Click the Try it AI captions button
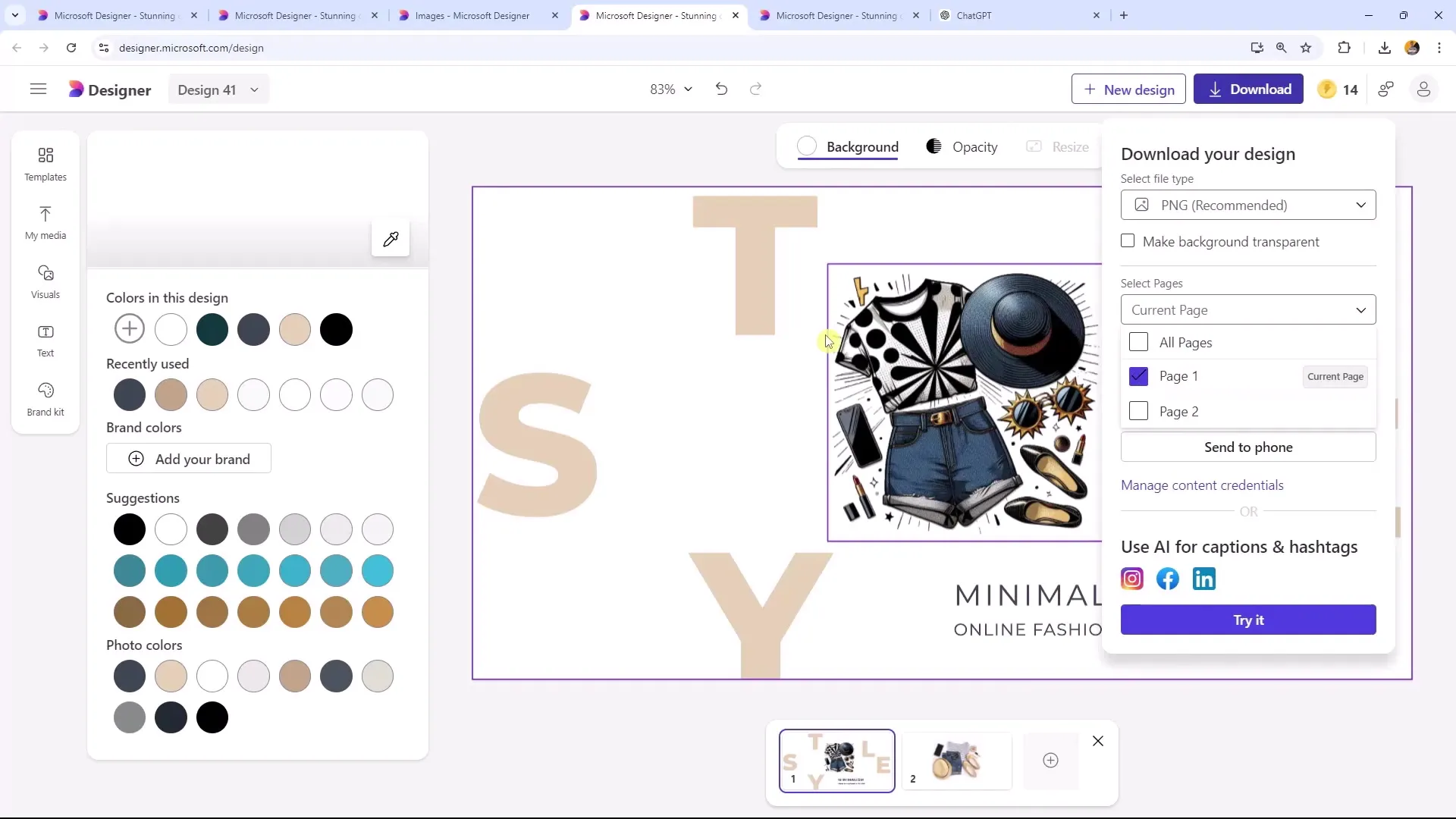The width and height of the screenshot is (1456, 819). (x=1248, y=620)
